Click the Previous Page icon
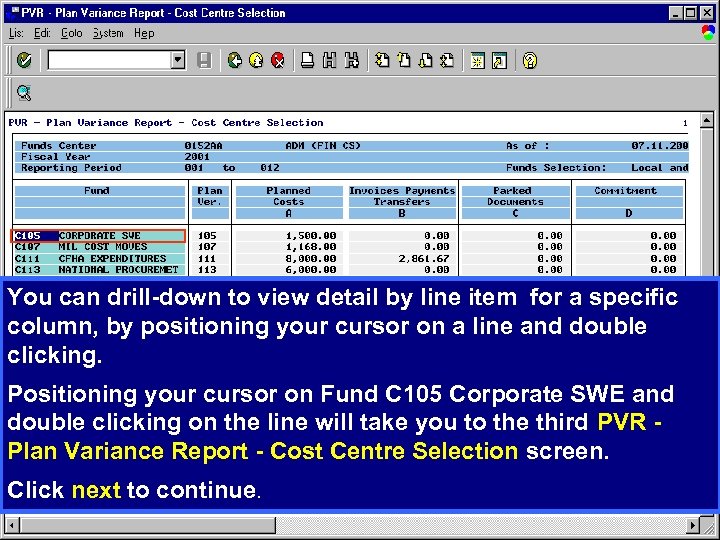The image size is (720, 540). pos(404,60)
